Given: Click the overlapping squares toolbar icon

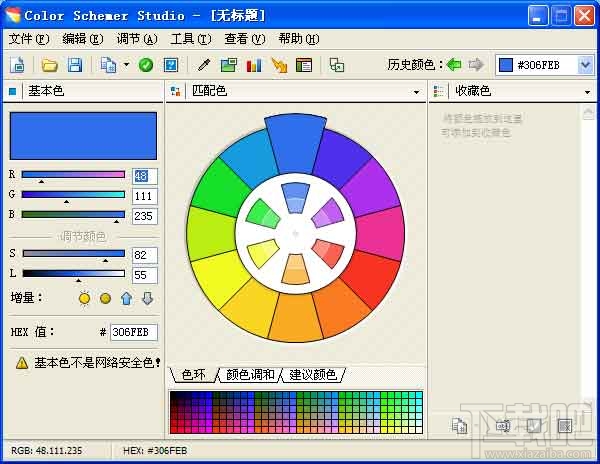Looking at the screenshot, I should (x=337, y=65).
